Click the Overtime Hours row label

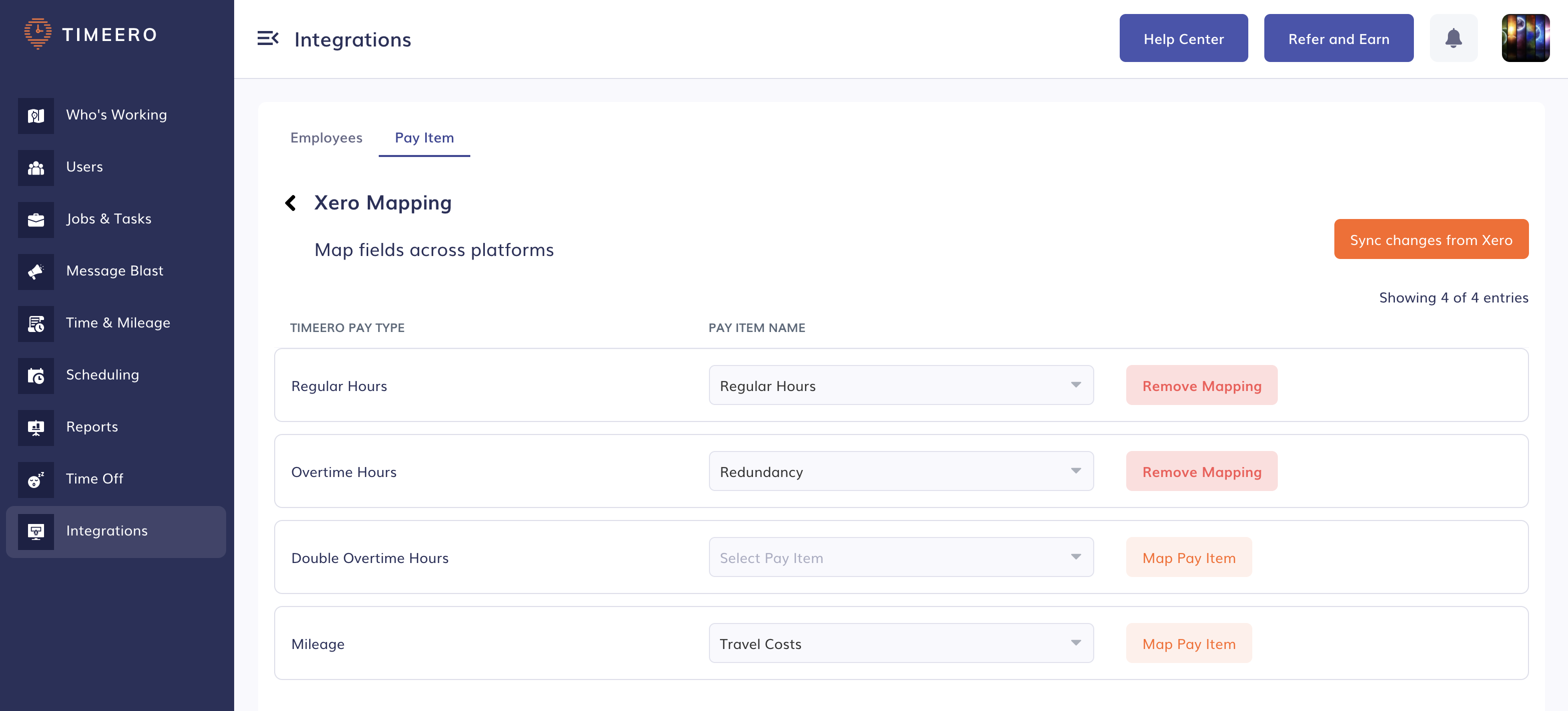[343, 472]
